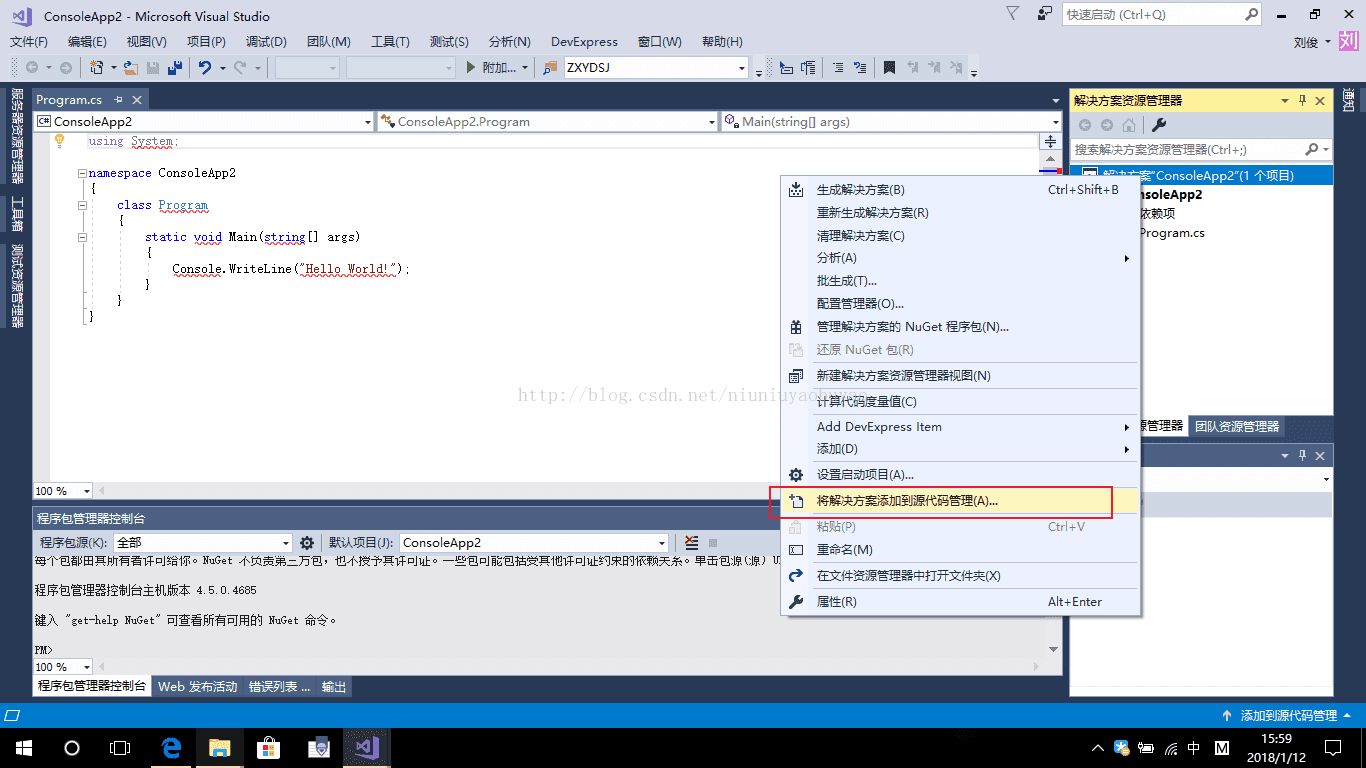This screenshot has height=768, width=1366.
Task: Click the lightbulb quick actions icon
Action: pyautogui.click(x=59, y=141)
